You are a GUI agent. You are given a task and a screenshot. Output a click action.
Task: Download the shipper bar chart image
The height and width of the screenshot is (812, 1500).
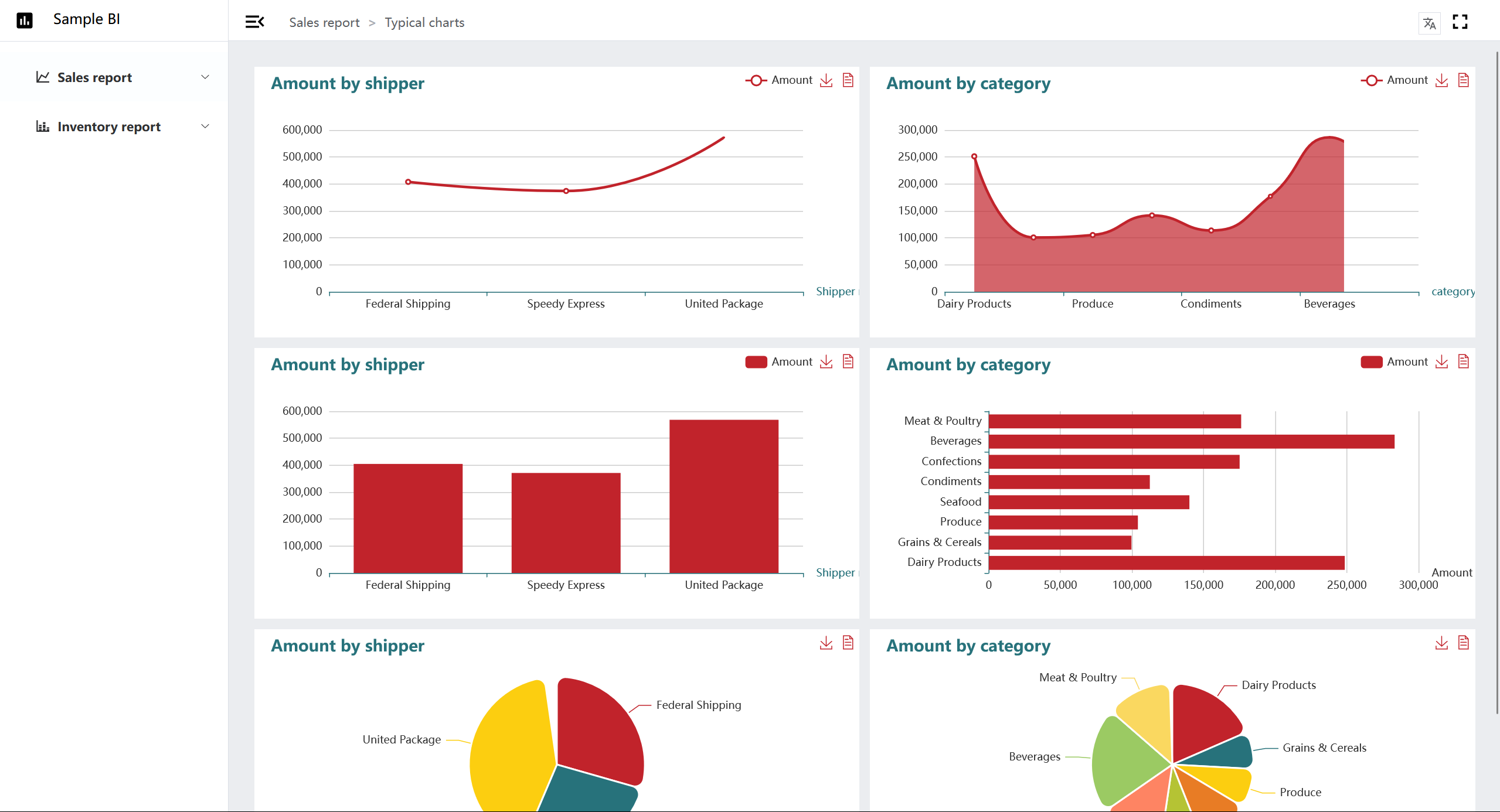click(x=826, y=361)
